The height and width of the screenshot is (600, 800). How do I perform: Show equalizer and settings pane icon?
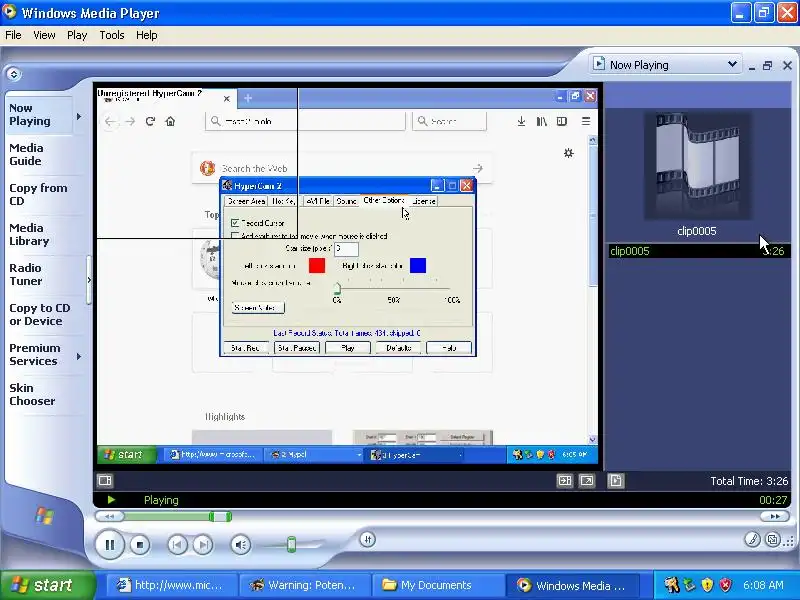point(105,481)
